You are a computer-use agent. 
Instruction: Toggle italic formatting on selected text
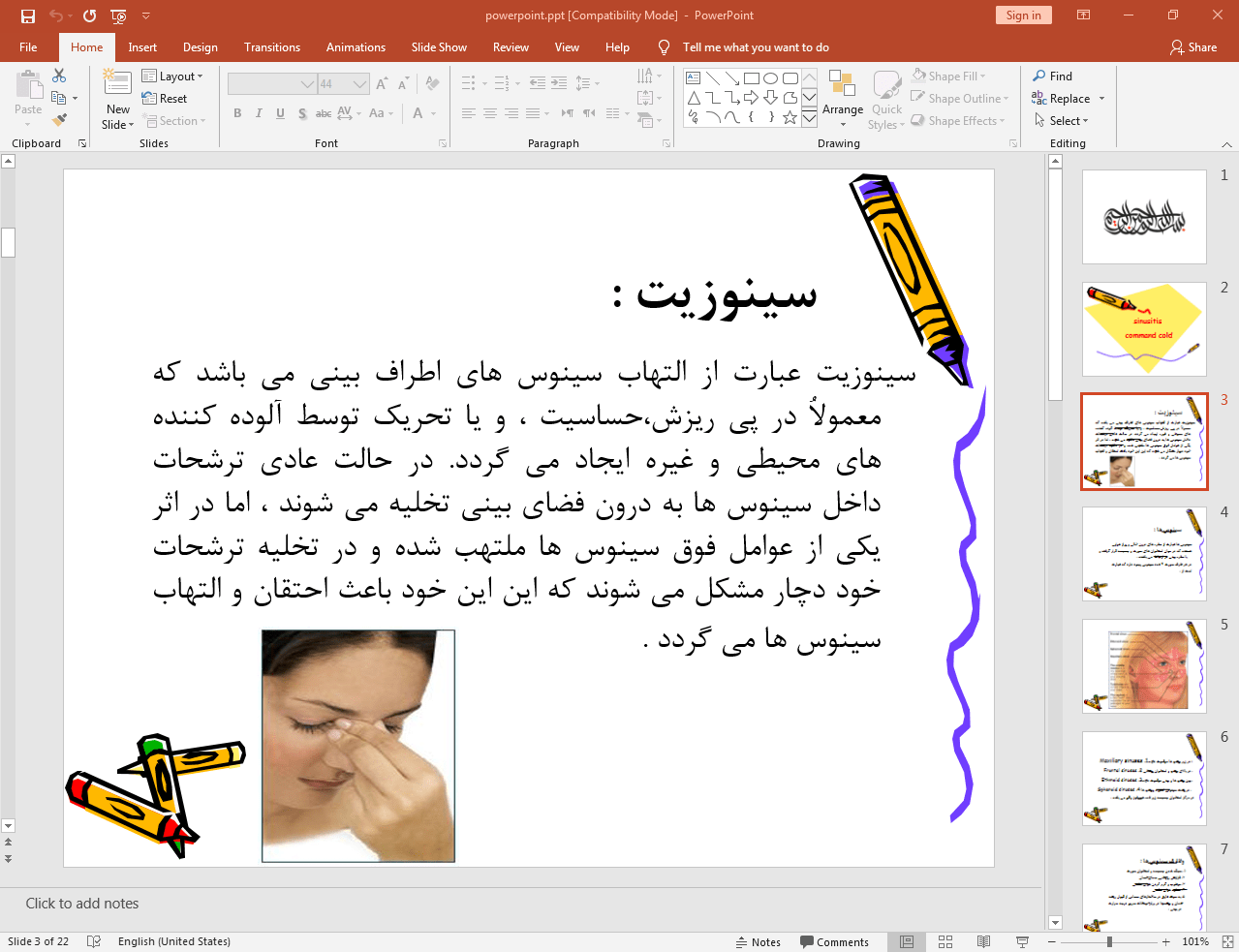tap(258, 113)
